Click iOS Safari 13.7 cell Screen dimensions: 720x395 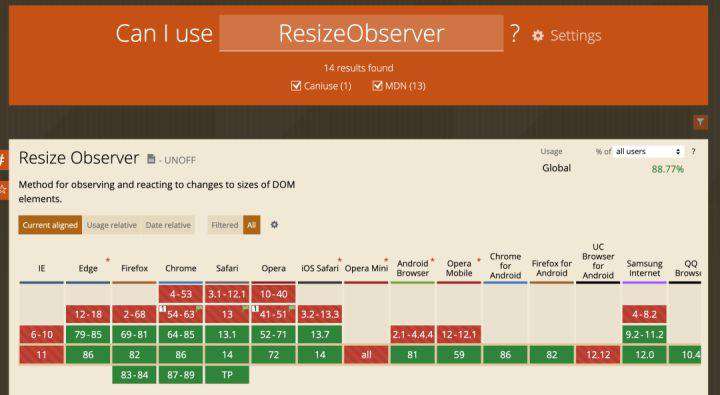[x=320, y=334]
